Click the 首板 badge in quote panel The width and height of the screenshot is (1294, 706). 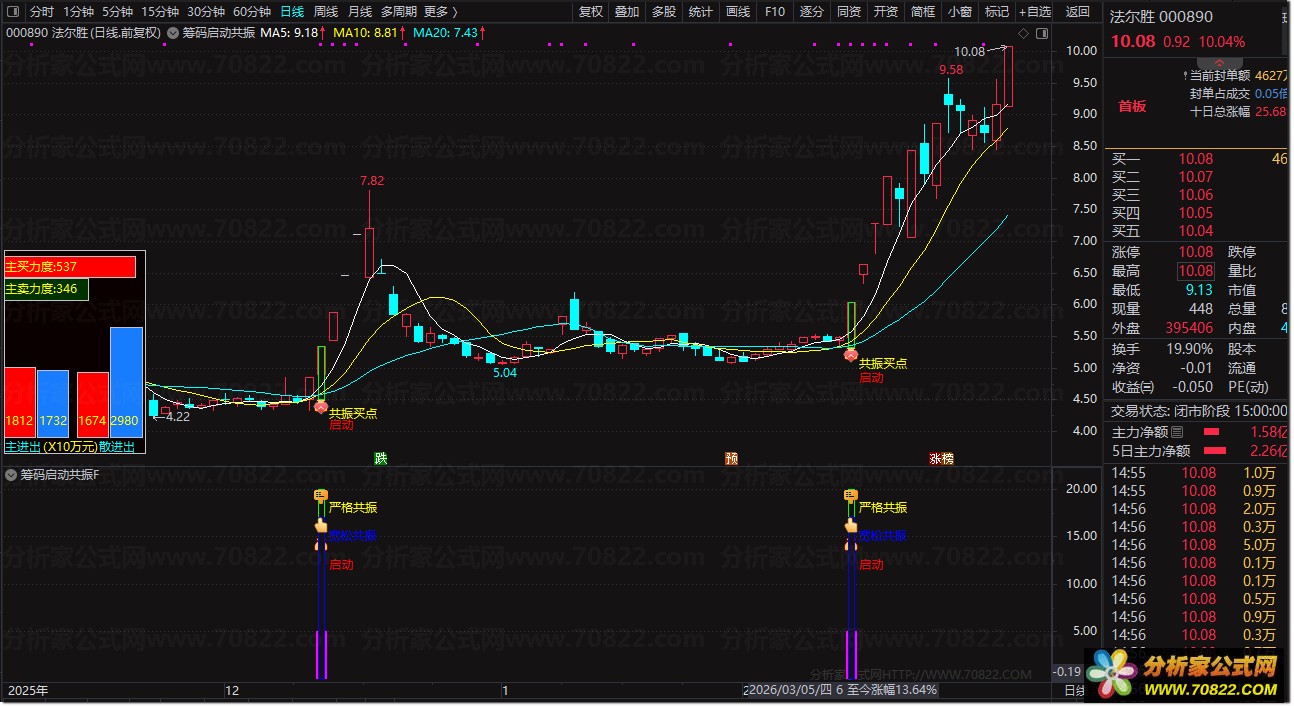(1132, 106)
